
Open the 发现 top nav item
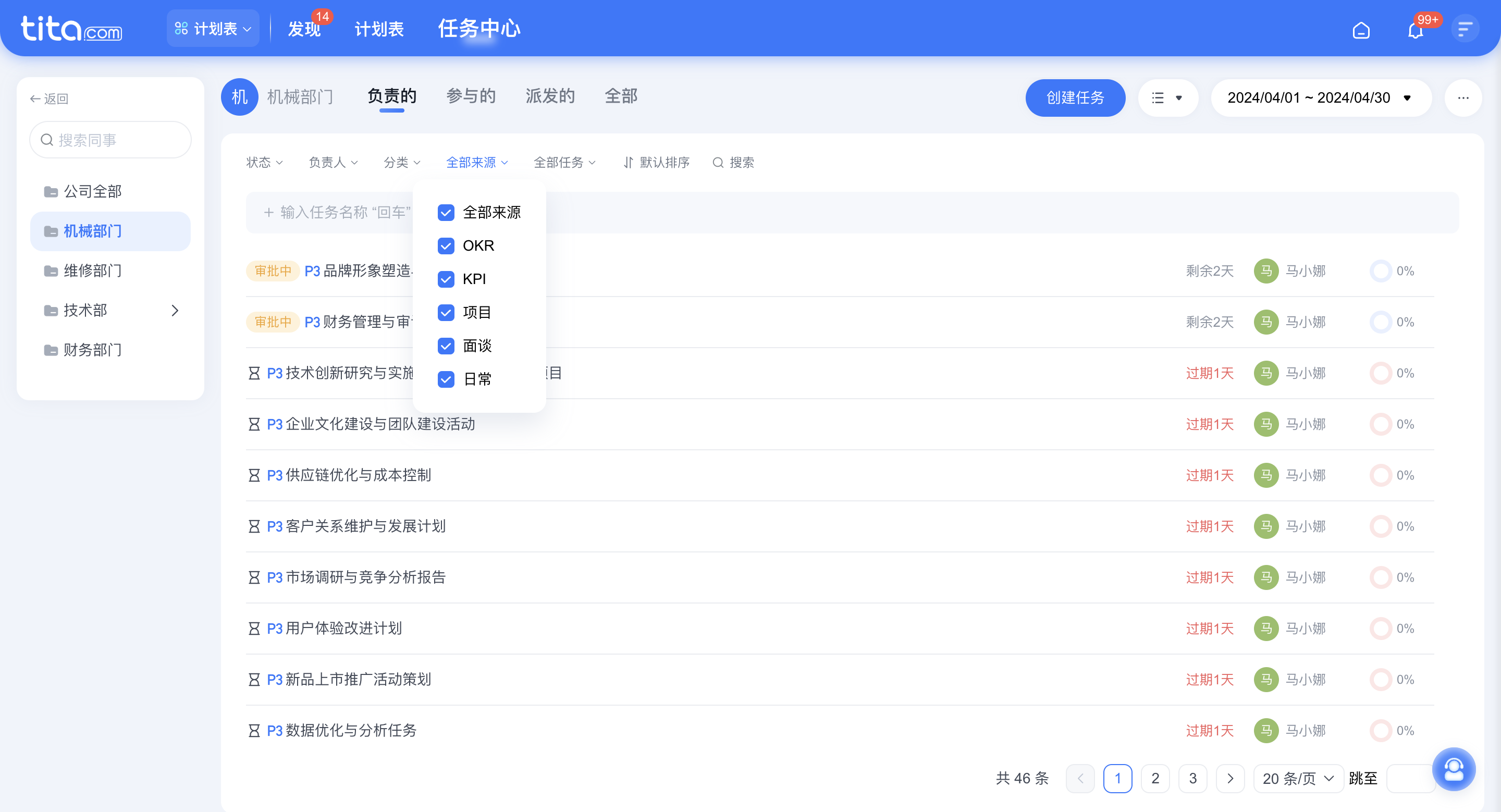[x=304, y=29]
